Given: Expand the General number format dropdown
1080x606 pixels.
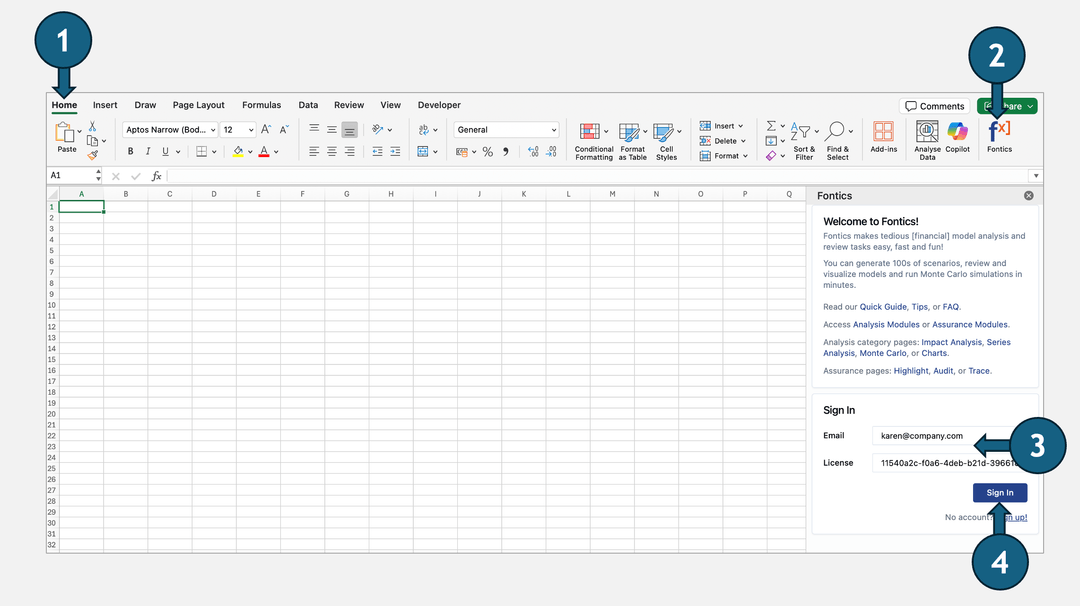Looking at the screenshot, I should [553, 130].
